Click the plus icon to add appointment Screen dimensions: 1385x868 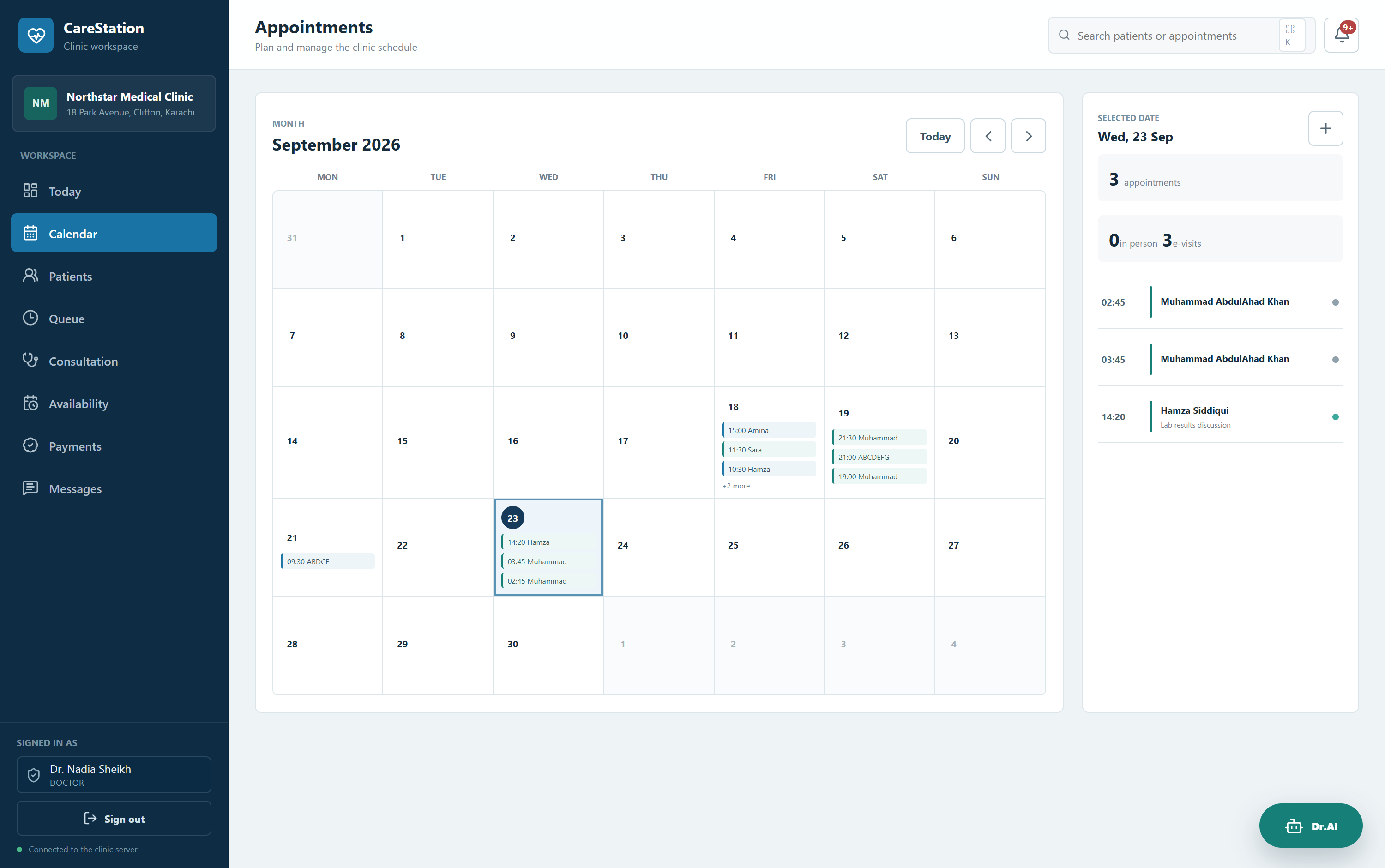1325,129
